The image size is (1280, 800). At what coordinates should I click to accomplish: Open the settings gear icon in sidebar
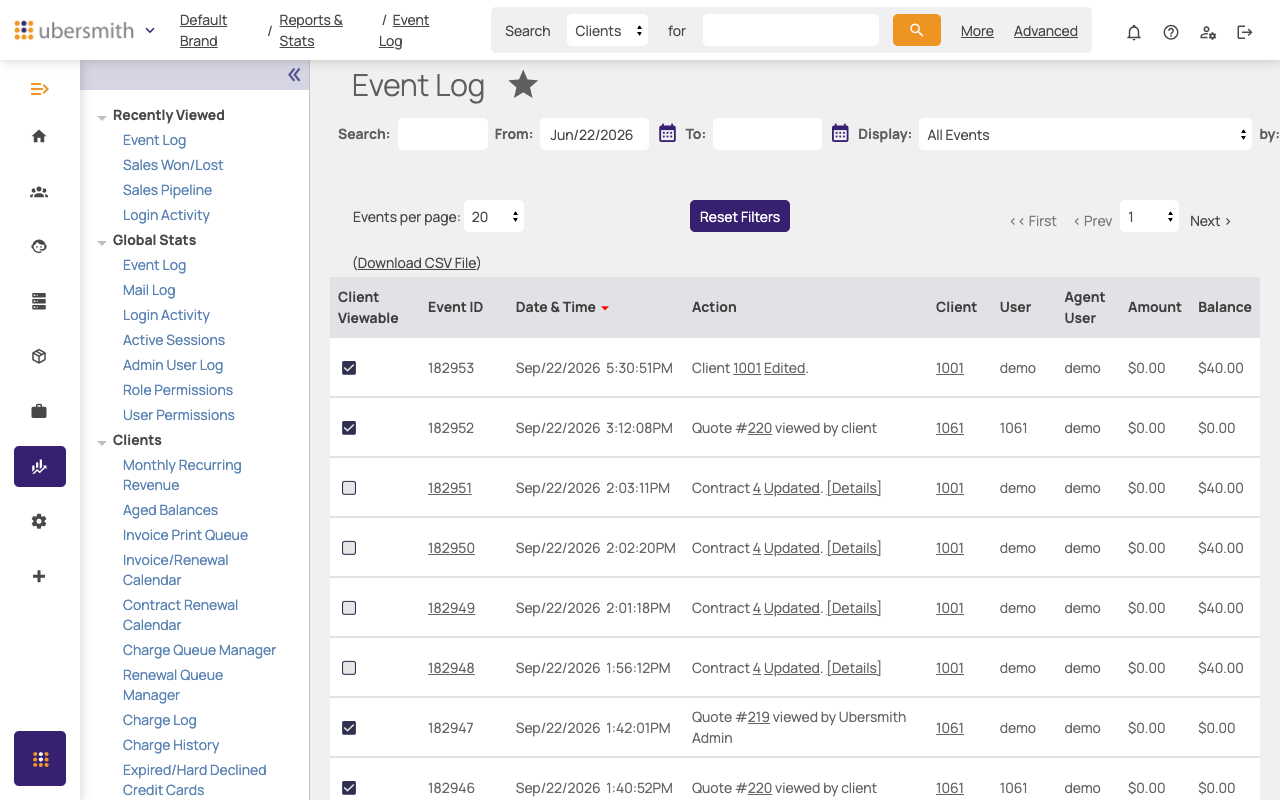pos(39,521)
